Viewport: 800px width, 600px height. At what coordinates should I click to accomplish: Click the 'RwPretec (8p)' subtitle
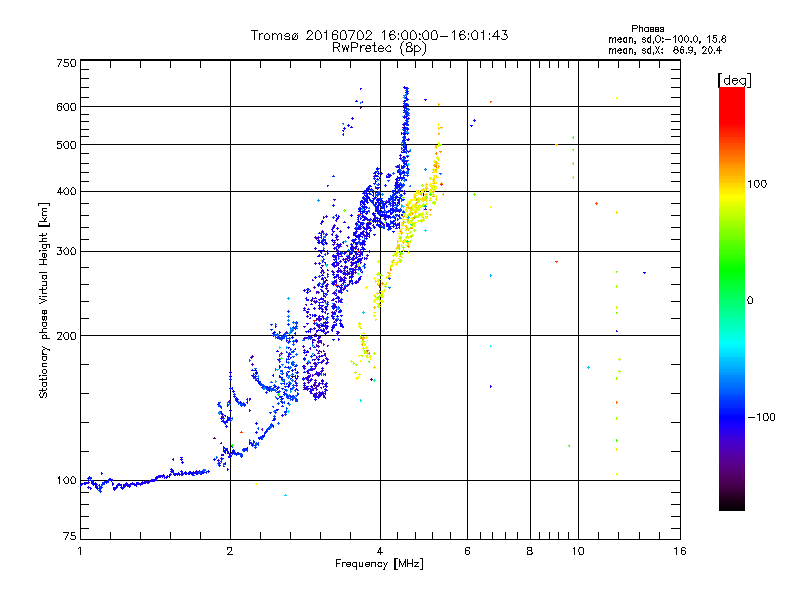click(x=379, y=48)
